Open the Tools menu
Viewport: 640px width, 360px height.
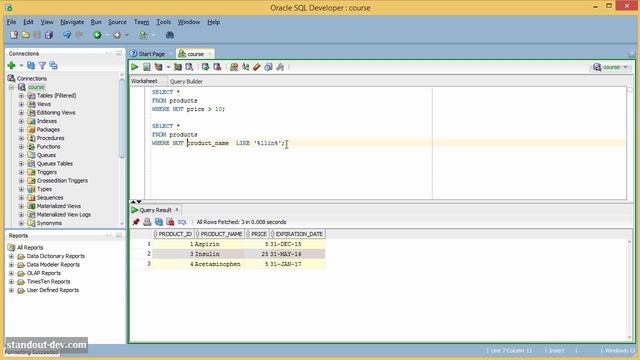(164, 22)
